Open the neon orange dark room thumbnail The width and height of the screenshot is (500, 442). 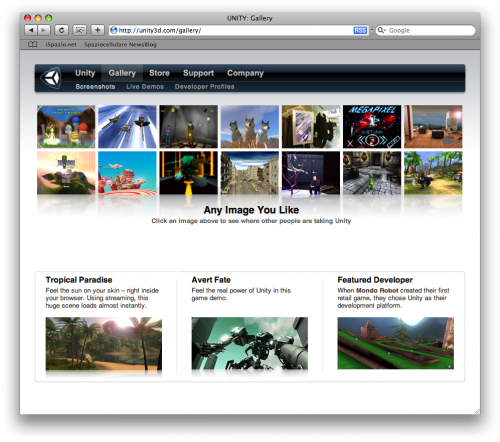(x=188, y=173)
